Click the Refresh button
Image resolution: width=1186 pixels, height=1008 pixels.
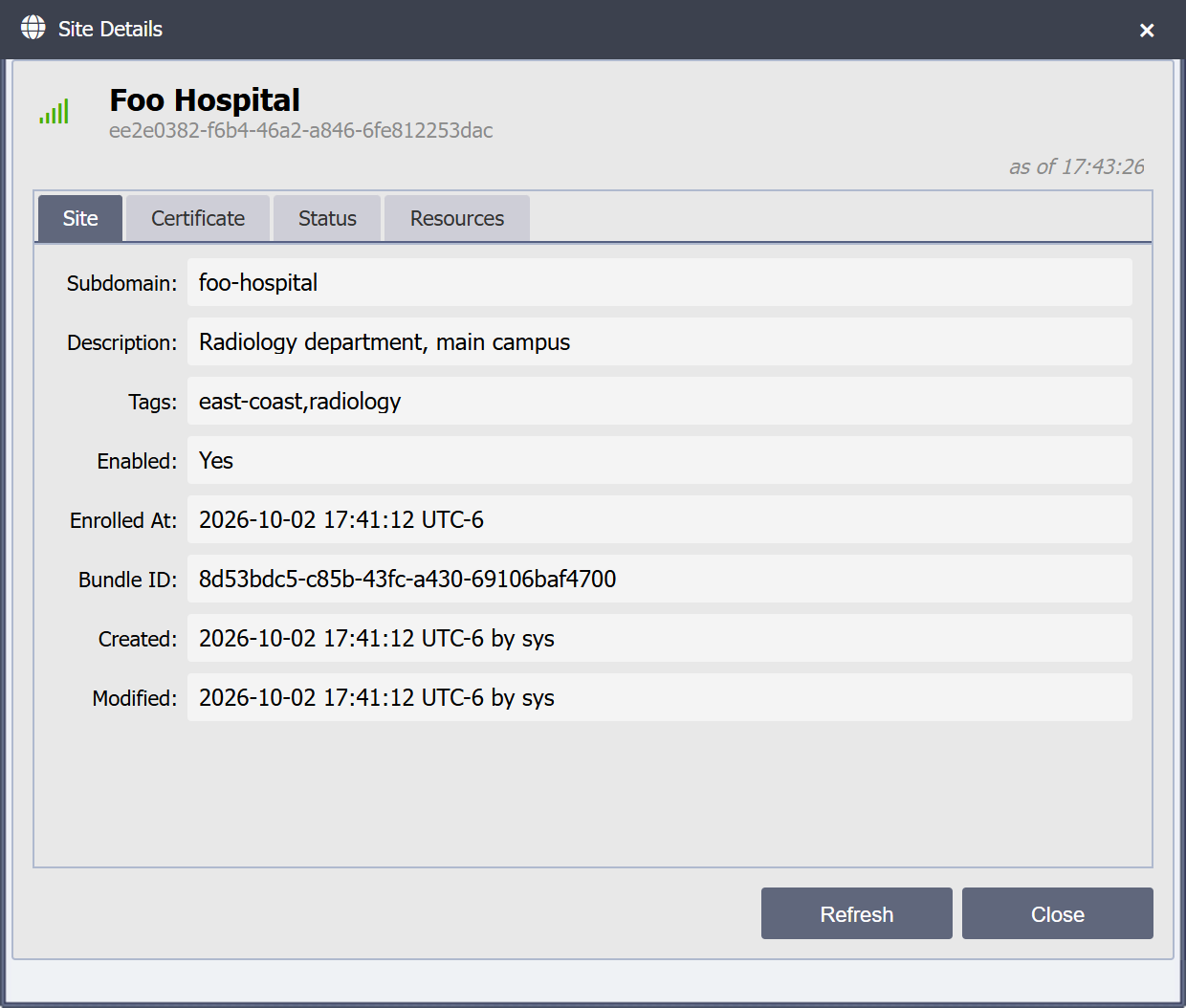pyautogui.click(x=857, y=913)
